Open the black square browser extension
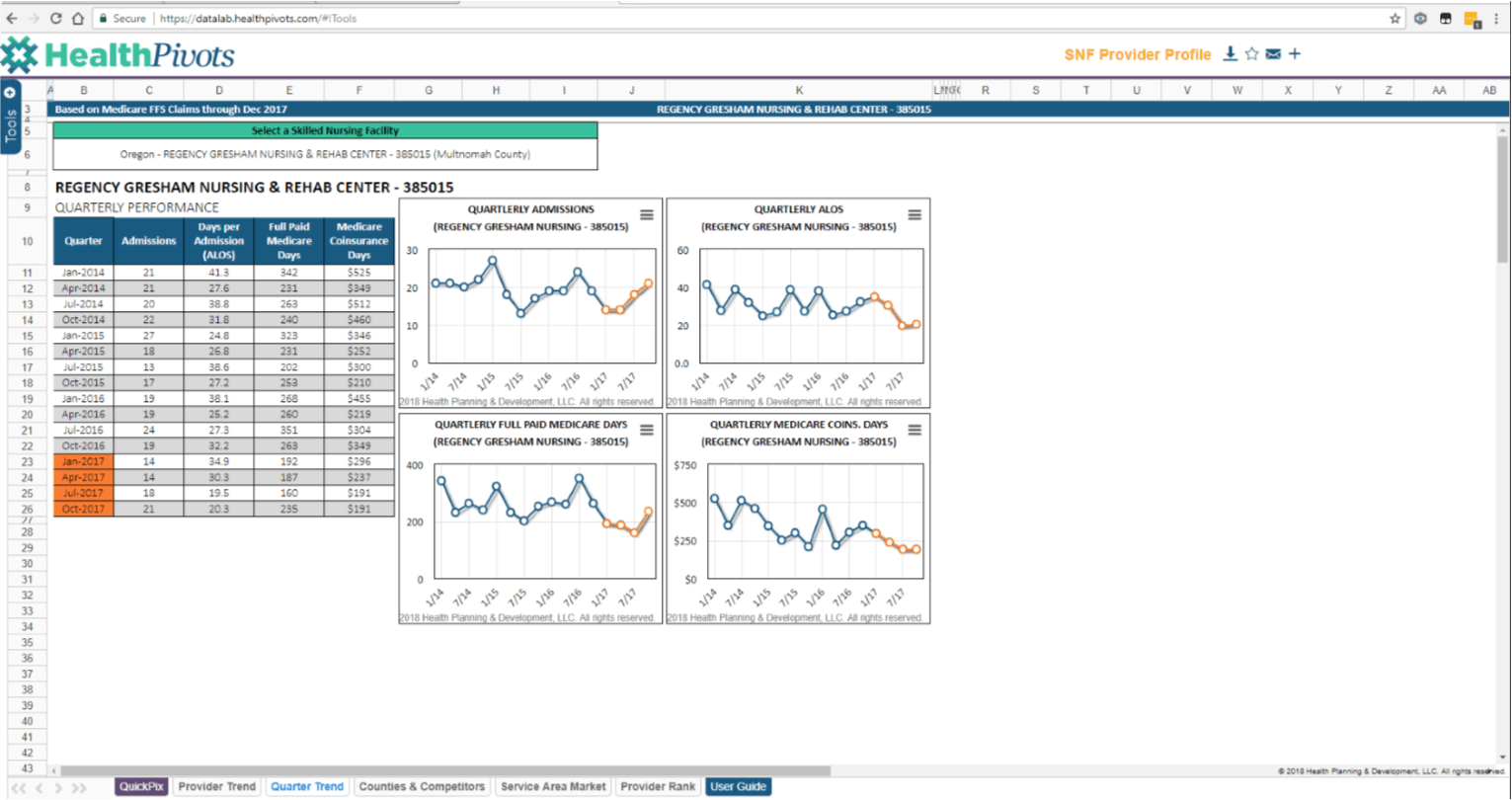This screenshot has width=1512, height=800. coord(1446,18)
